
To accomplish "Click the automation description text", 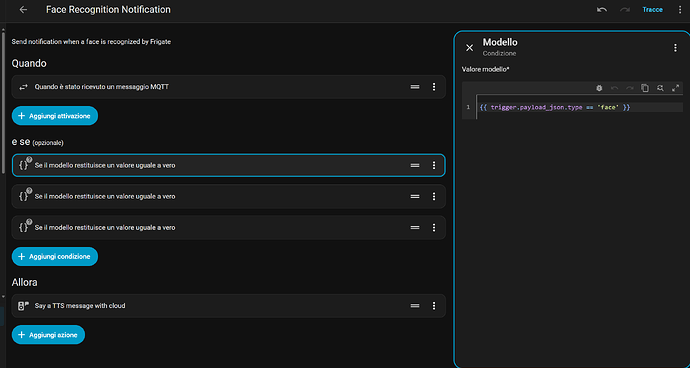I will [91, 42].
